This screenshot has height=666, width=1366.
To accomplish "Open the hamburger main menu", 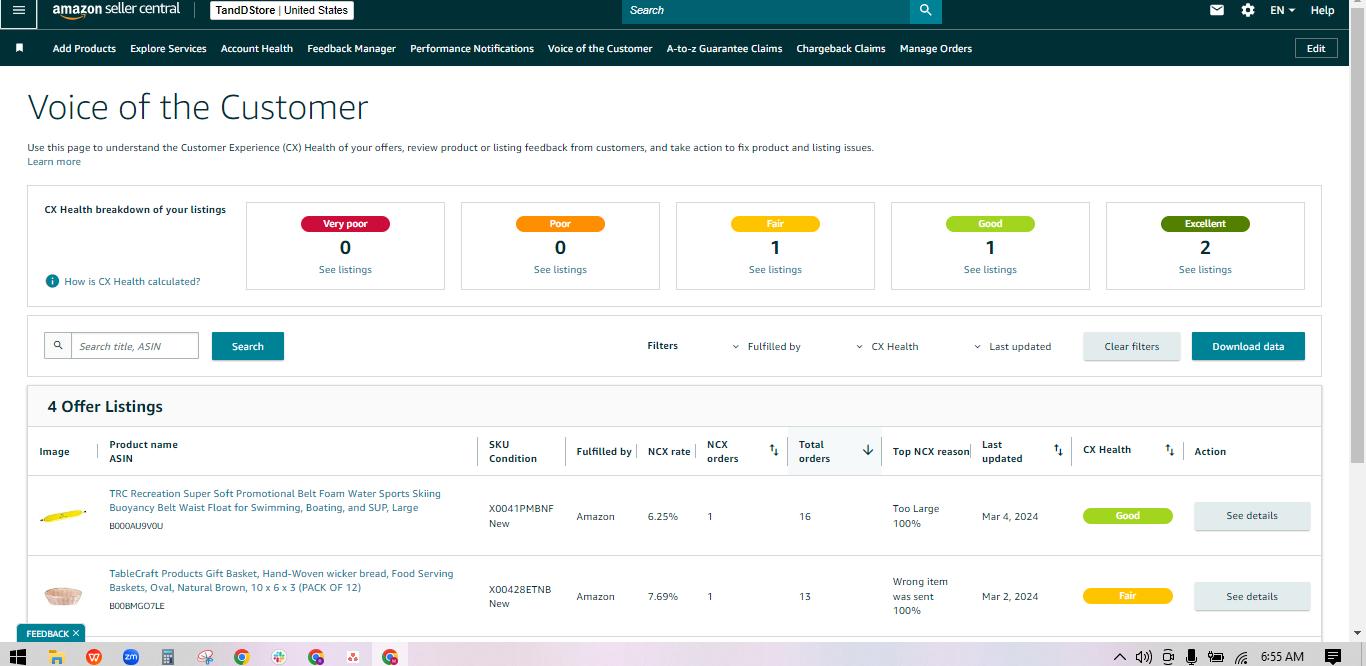I will pyautogui.click(x=19, y=10).
